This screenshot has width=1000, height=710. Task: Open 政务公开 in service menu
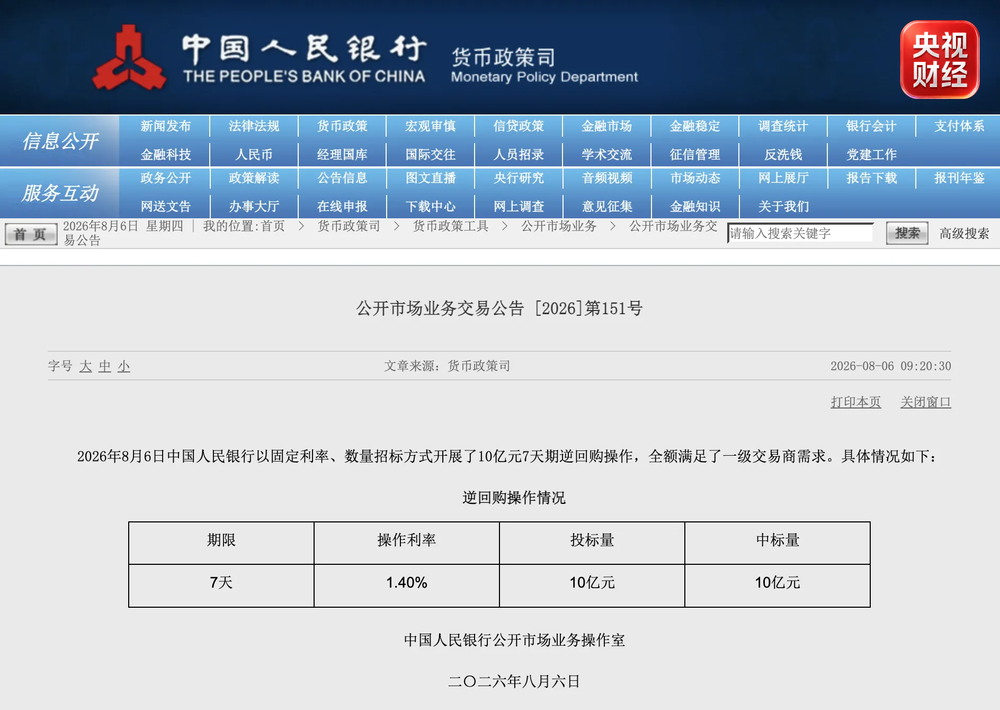coord(166,178)
